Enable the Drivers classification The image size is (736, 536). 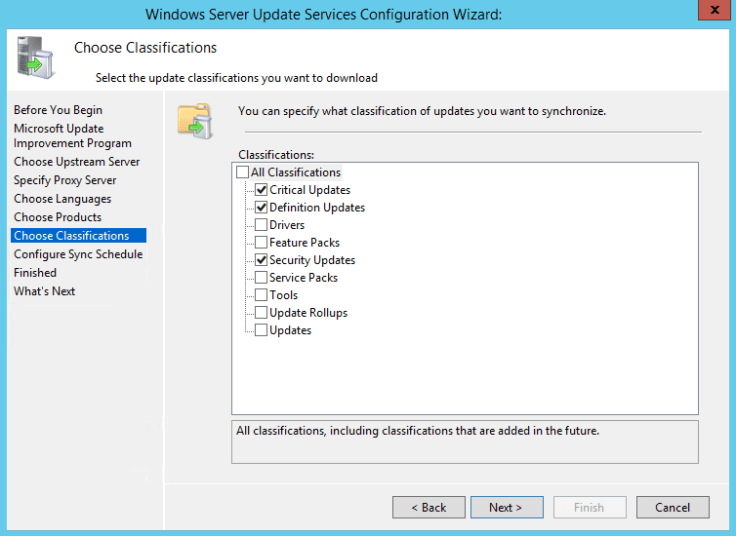click(261, 225)
